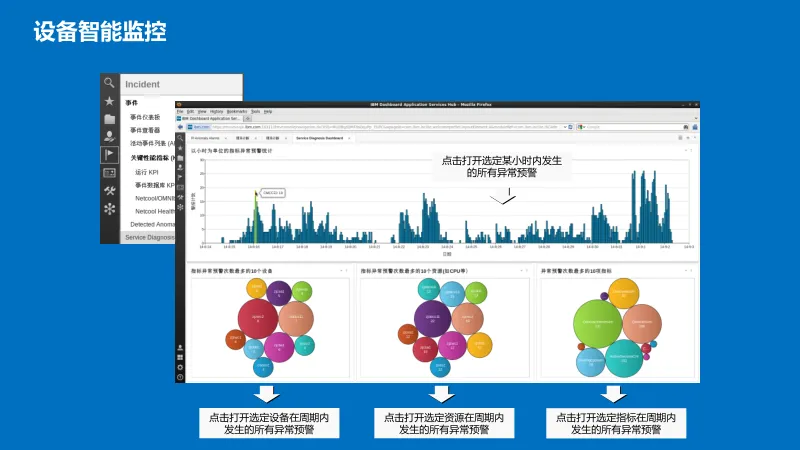Open the Bookmarks menu in Firefox
The image size is (800, 450).
(237, 111)
